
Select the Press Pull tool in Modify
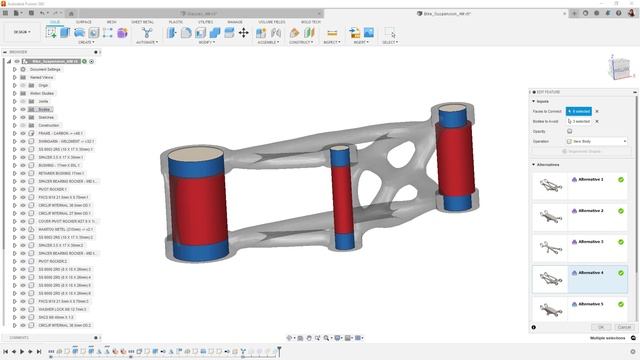click(x=172, y=33)
